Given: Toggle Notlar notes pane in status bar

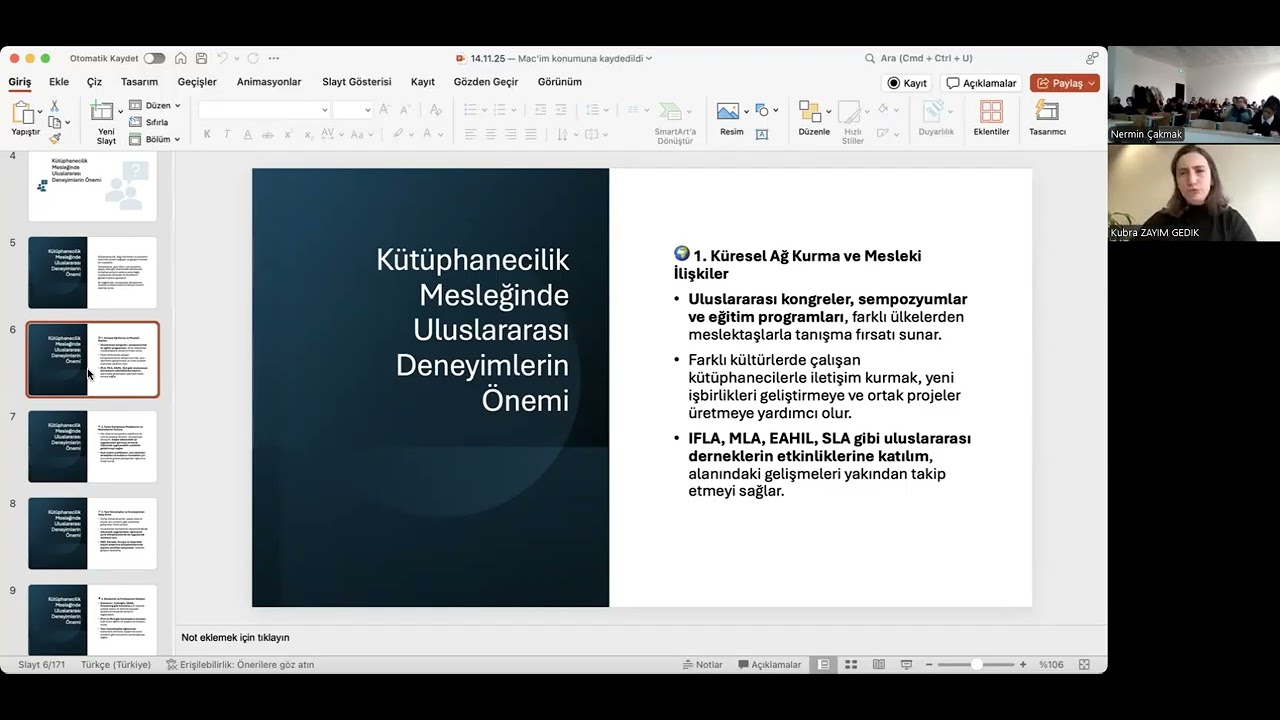Looking at the screenshot, I should point(702,665).
